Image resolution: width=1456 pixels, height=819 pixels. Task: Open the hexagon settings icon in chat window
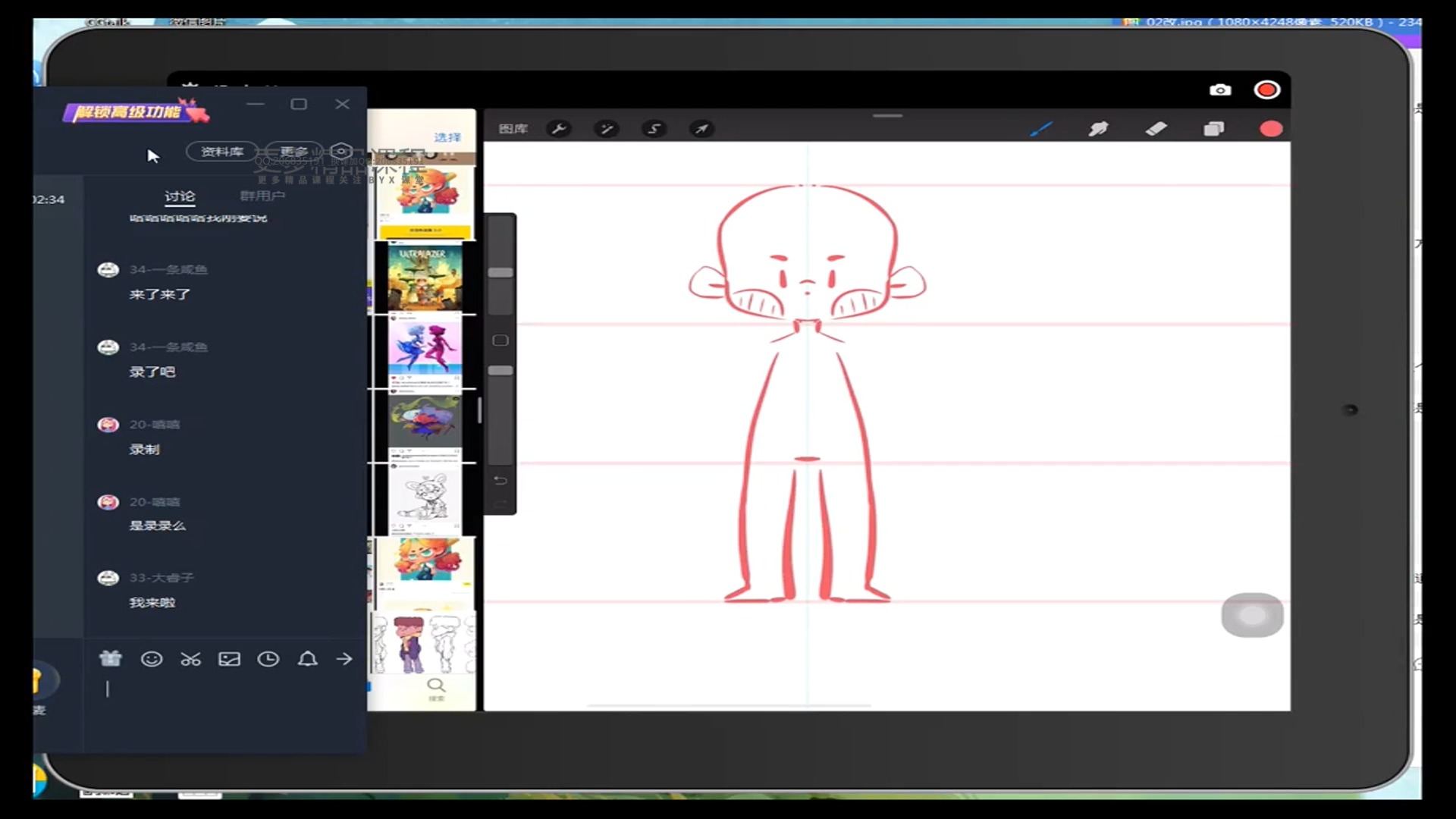pos(341,152)
